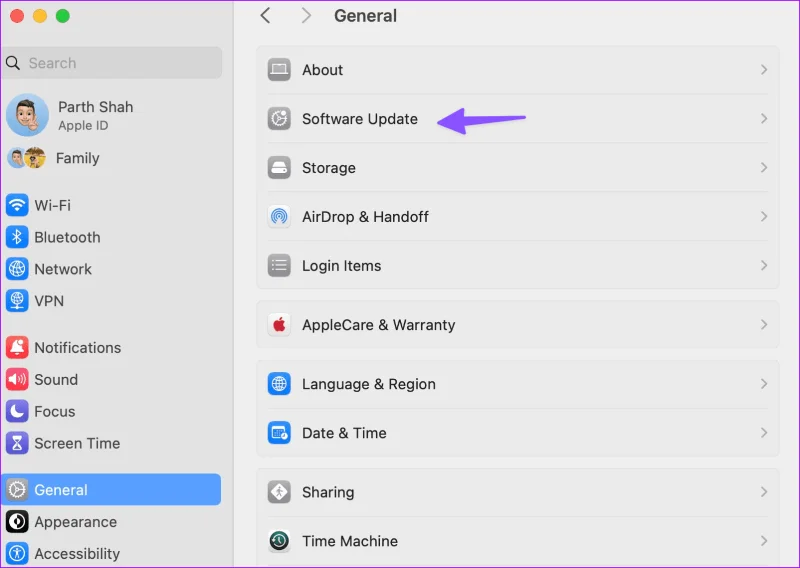
Task: Click the Date & Time calendar icon
Action: coord(279,433)
